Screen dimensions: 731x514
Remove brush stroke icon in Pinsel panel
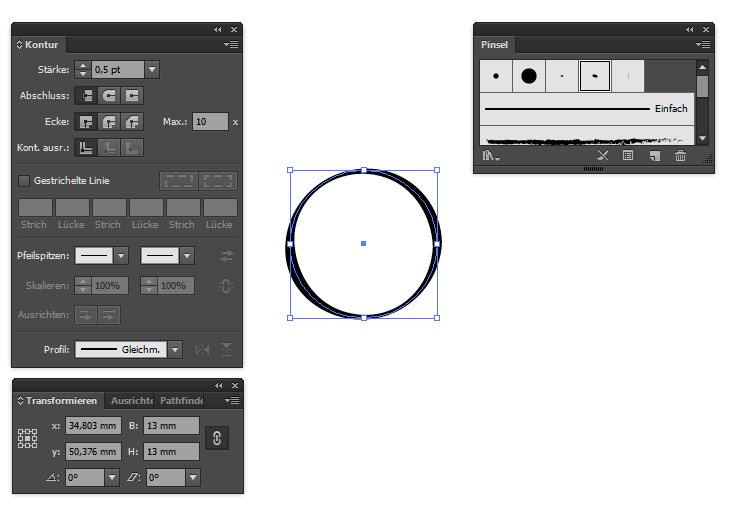pos(602,156)
